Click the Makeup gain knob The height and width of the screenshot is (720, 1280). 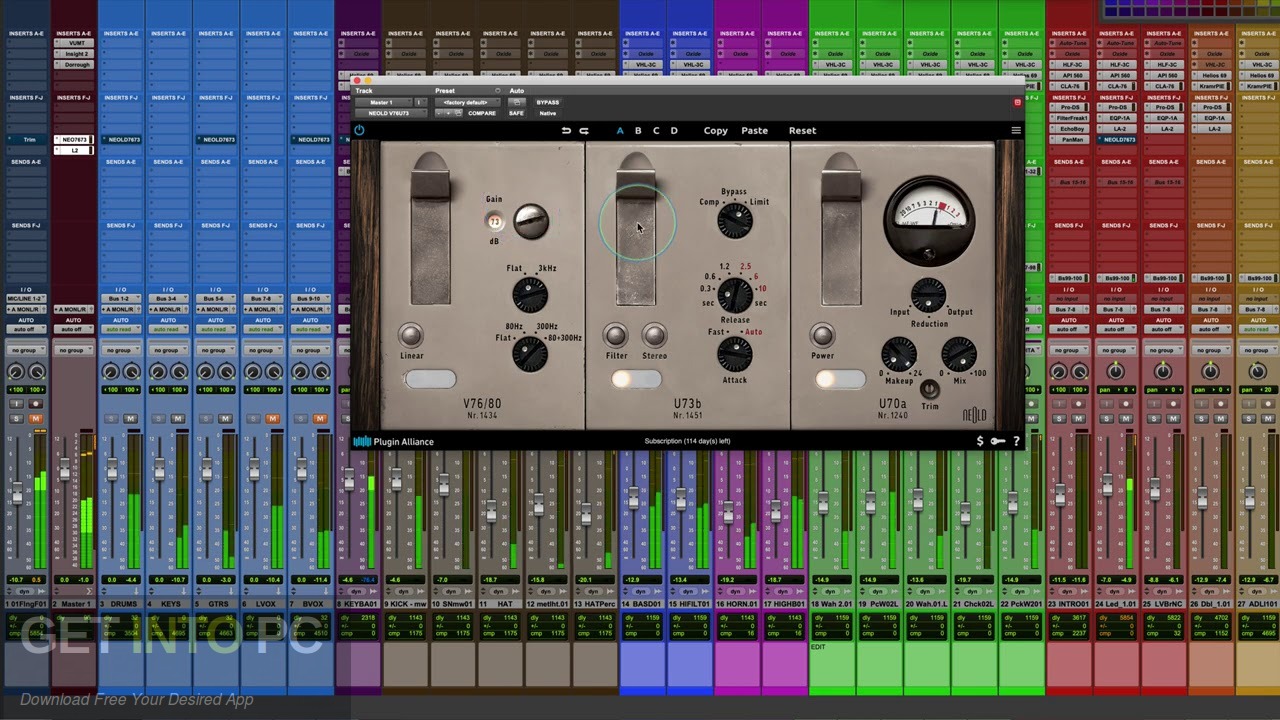pos(898,354)
